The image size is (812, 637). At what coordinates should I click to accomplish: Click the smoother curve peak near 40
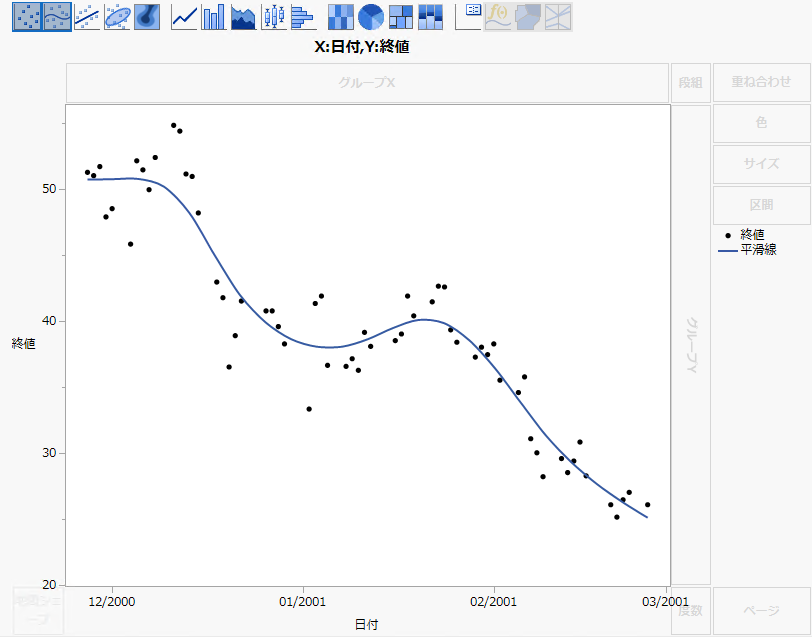point(425,320)
